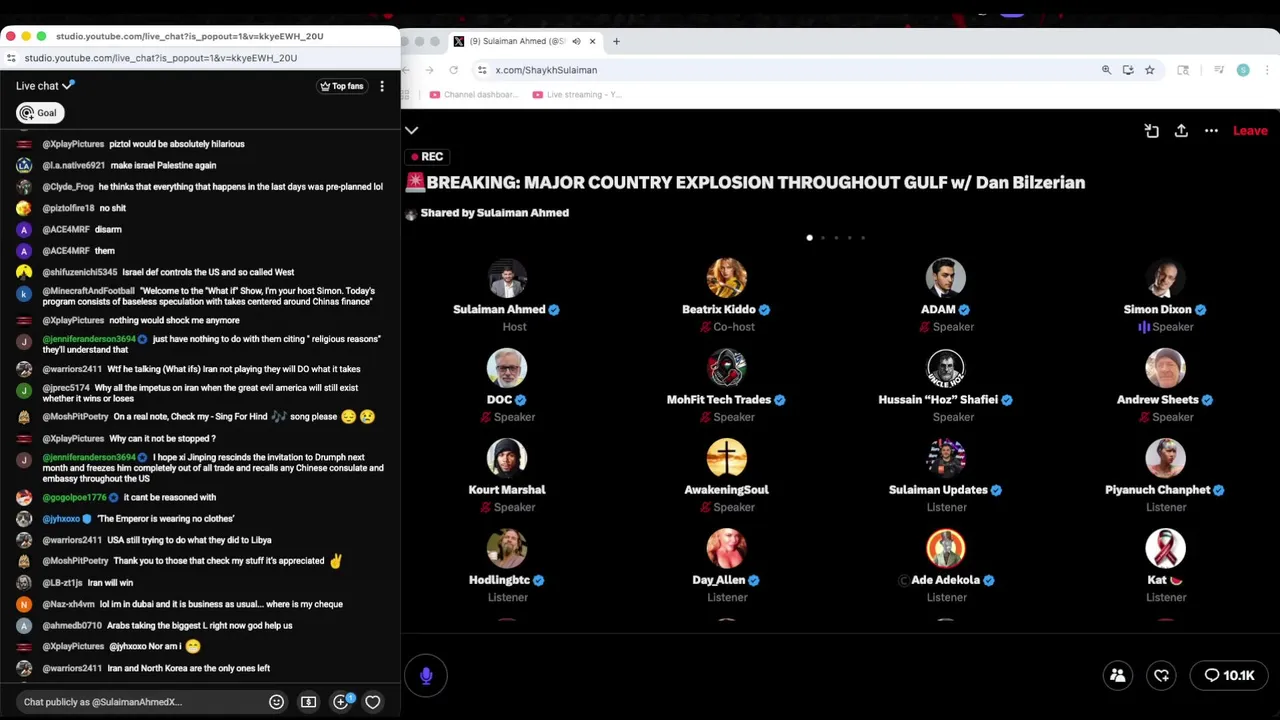The image size is (1280, 720).
Task: Open Beatrix Kiddo co-host profile
Action: click(727, 278)
